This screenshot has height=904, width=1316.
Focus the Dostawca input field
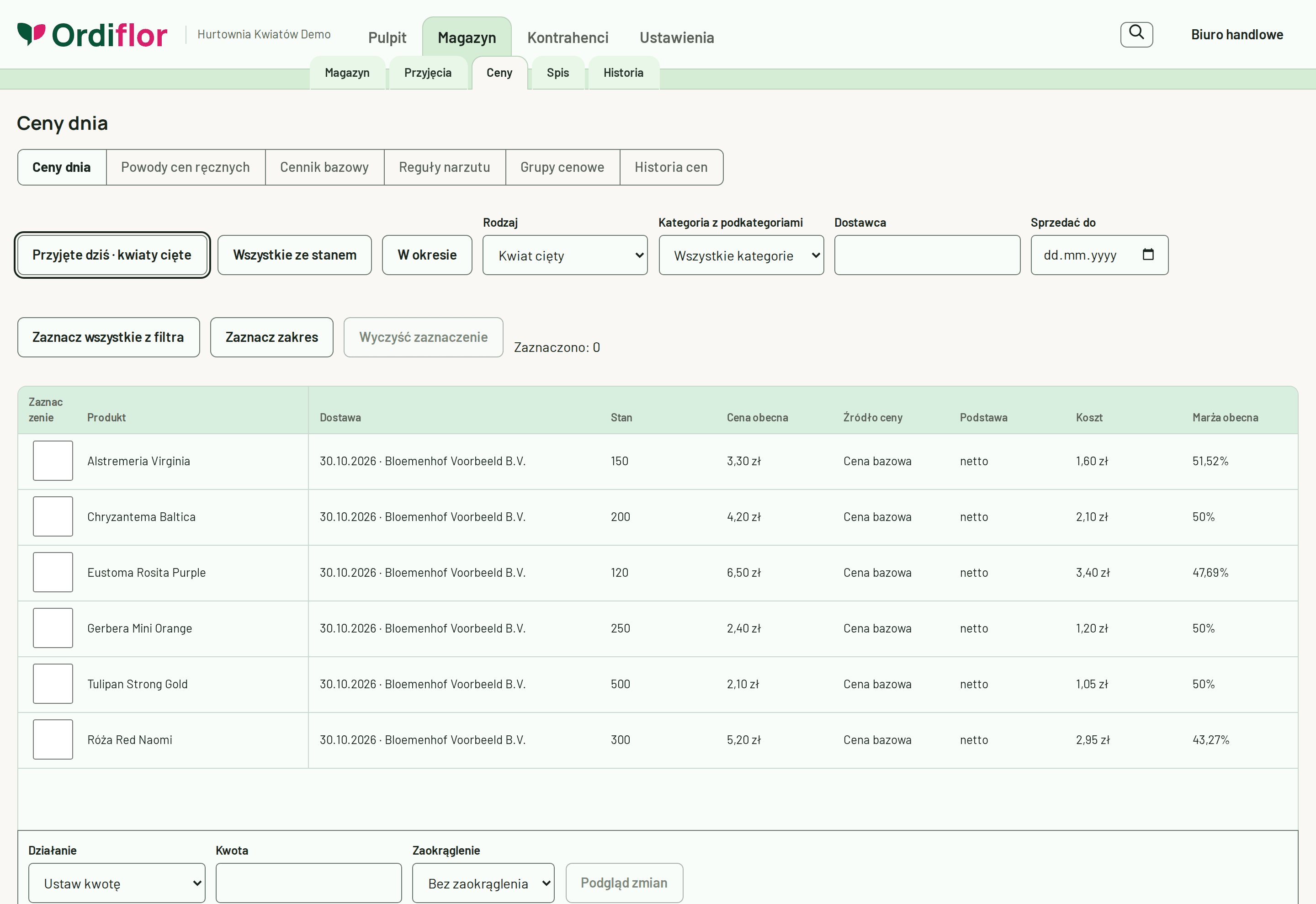[x=927, y=255]
